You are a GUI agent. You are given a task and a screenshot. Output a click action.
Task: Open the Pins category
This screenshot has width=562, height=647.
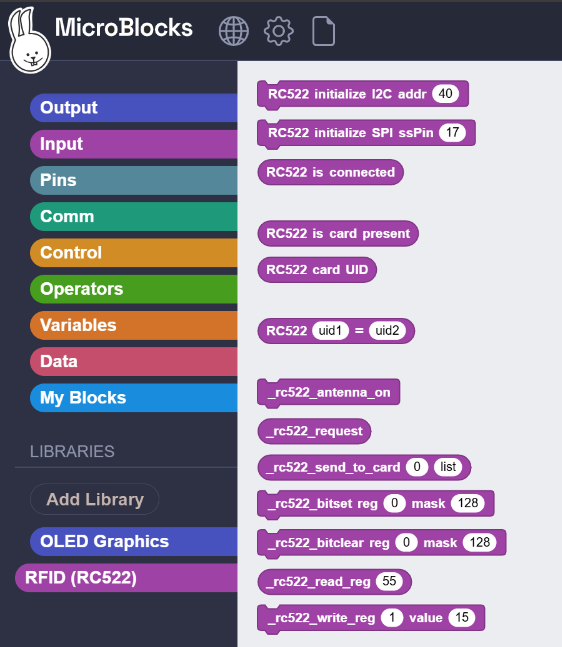134,180
